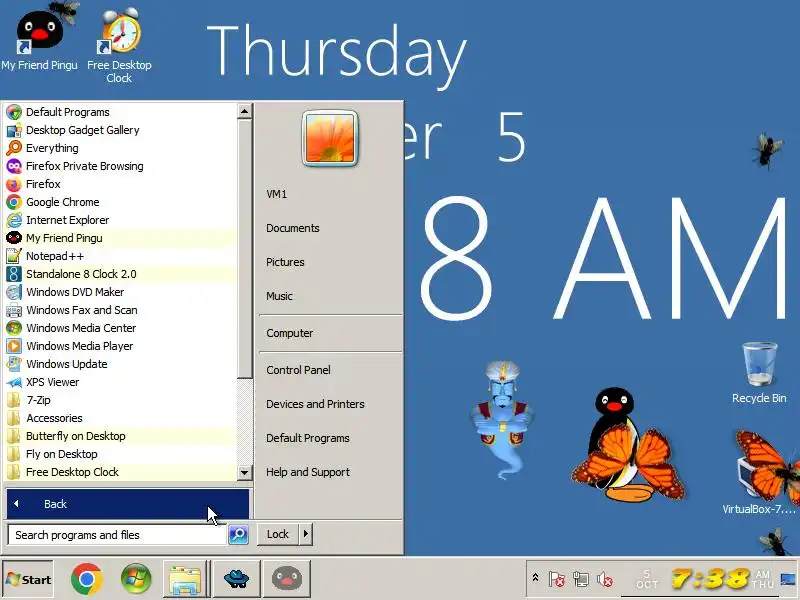Click the Chrome icon on the taskbar

pyautogui.click(x=87, y=579)
